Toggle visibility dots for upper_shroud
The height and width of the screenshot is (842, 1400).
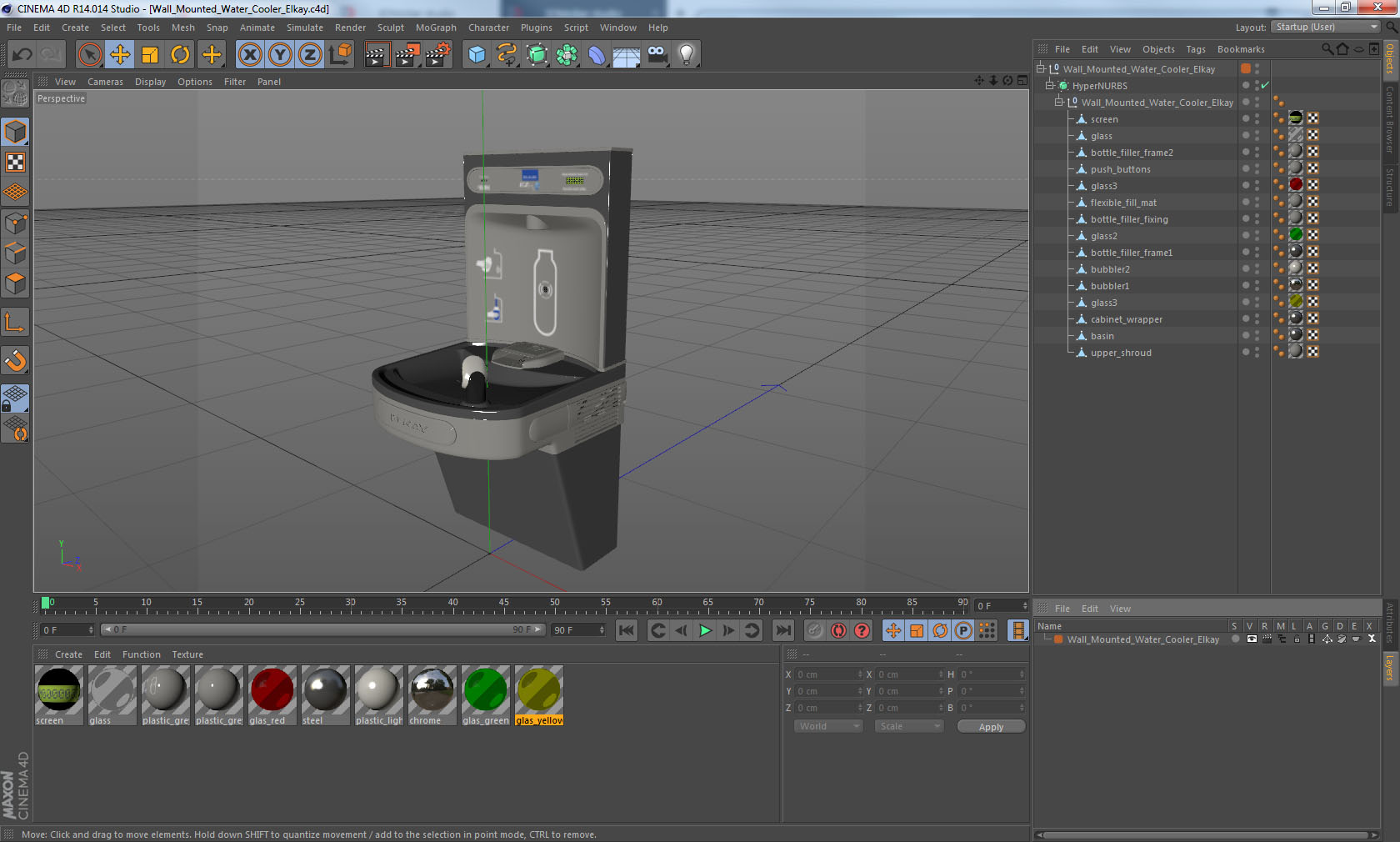tap(1257, 353)
